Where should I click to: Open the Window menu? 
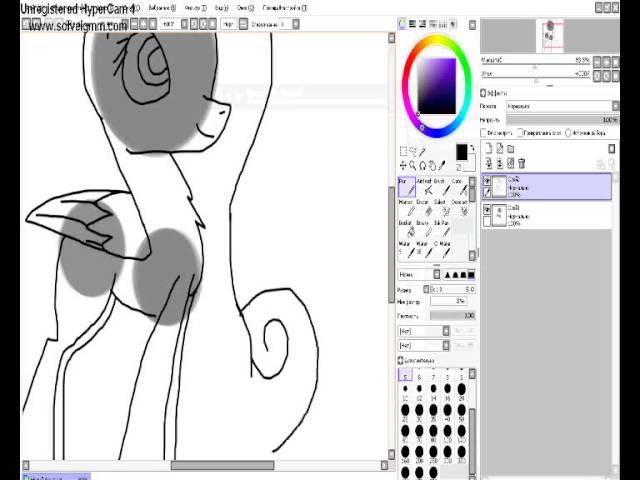[x=245, y=8]
